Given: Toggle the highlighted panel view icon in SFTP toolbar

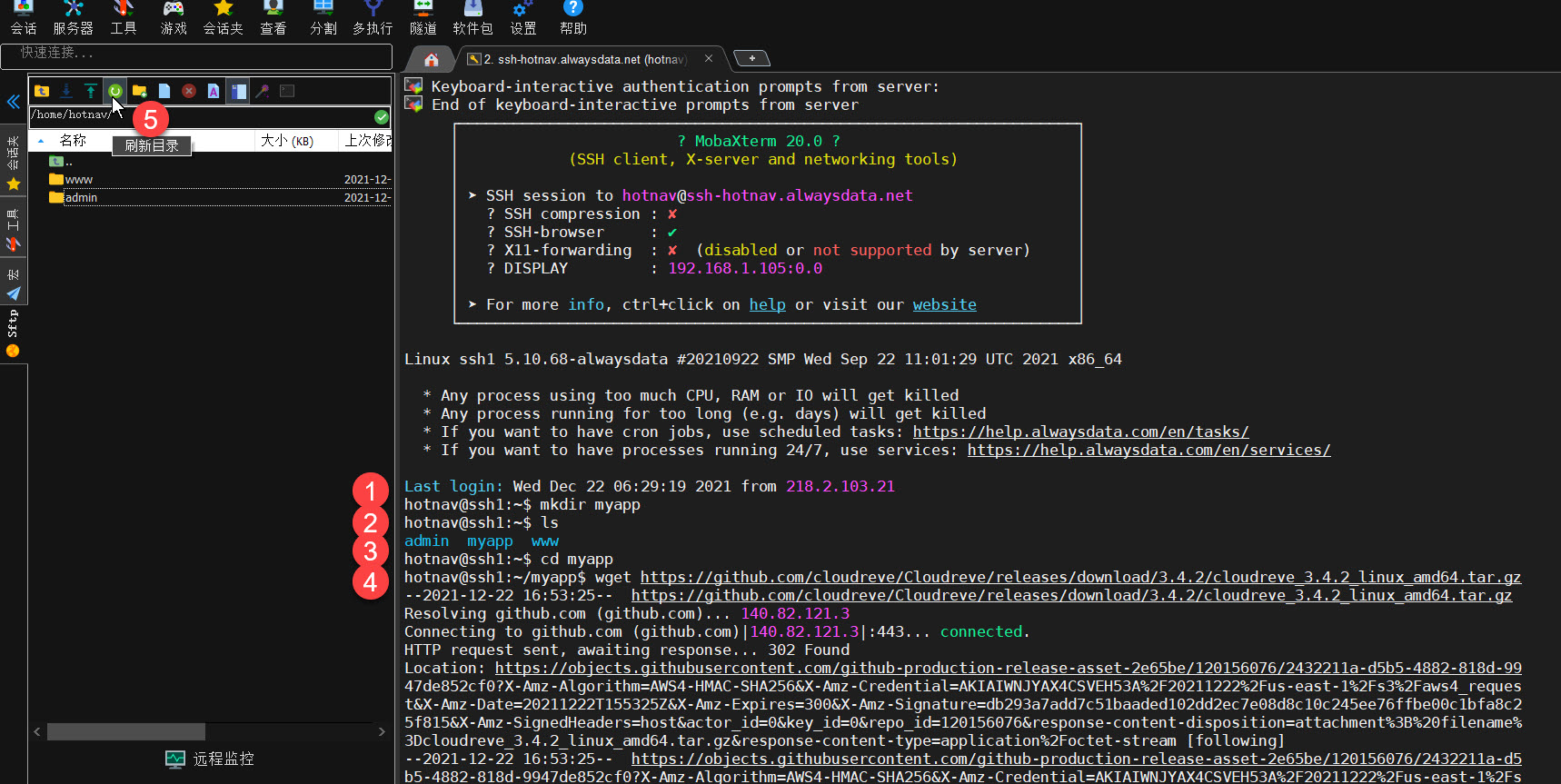Looking at the screenshot, I should pyautogui.click(x=238, y=91).
